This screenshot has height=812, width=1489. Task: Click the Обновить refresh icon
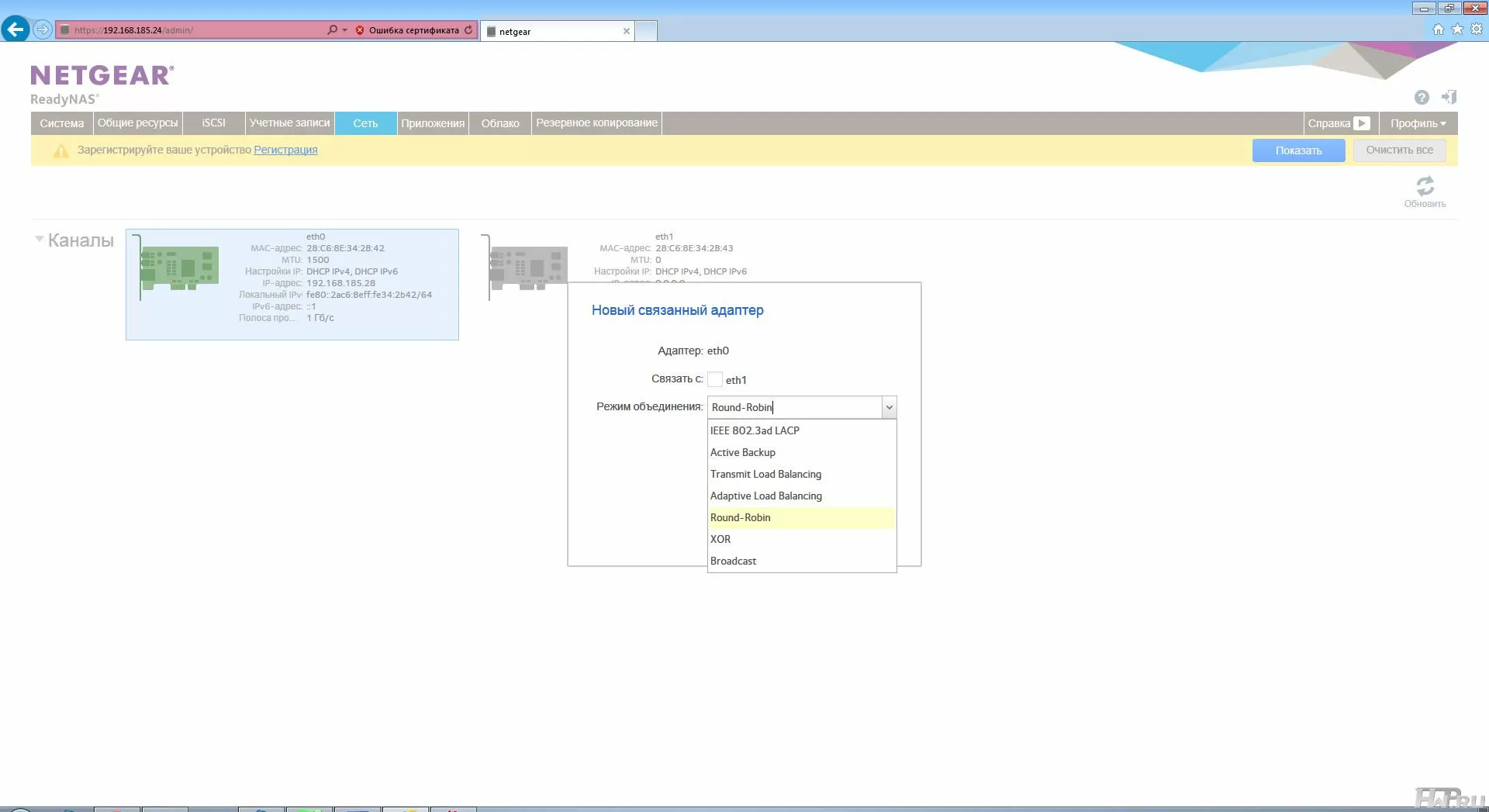(1425, 187)
